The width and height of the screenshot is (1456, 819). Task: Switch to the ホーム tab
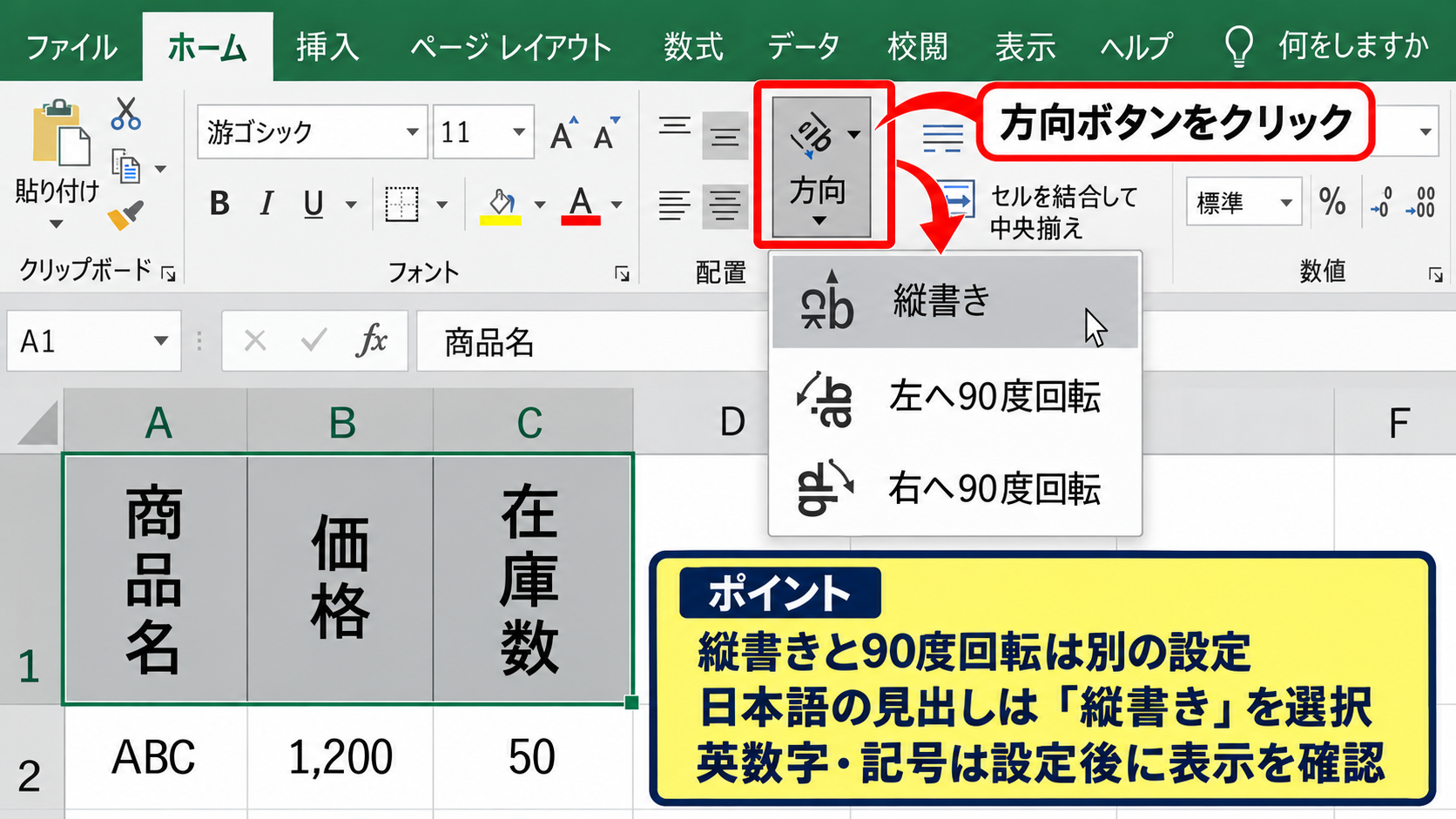207,47
